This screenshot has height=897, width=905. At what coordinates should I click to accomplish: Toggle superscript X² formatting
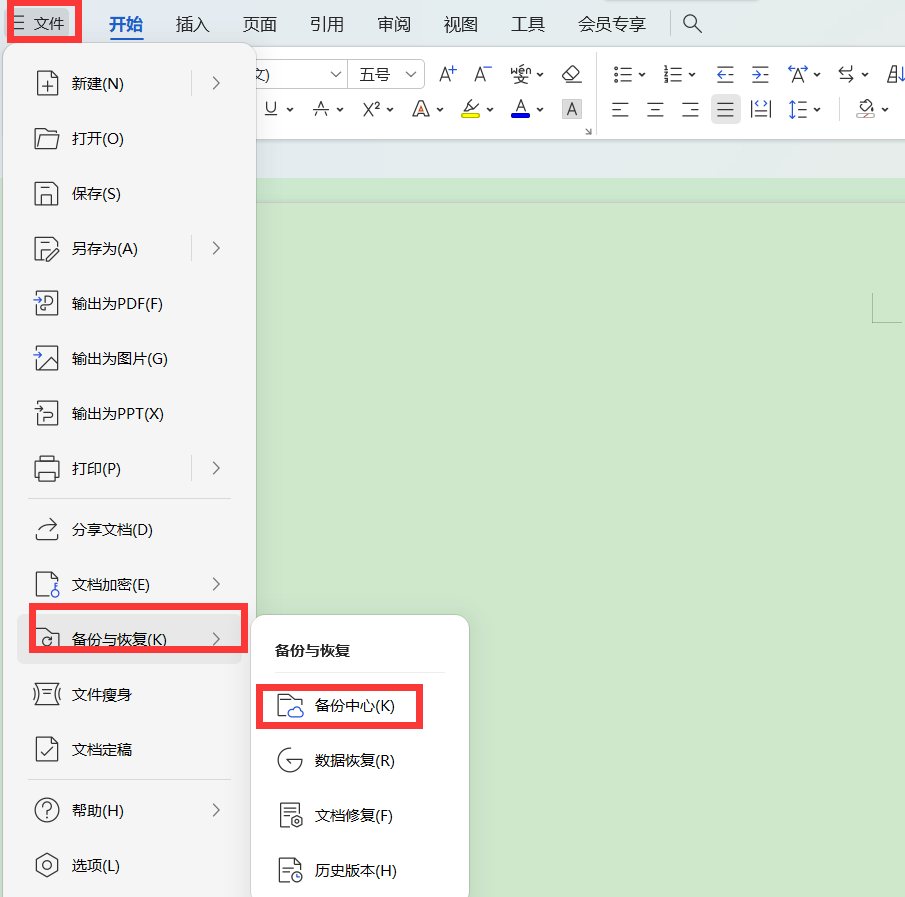point(371,109)
